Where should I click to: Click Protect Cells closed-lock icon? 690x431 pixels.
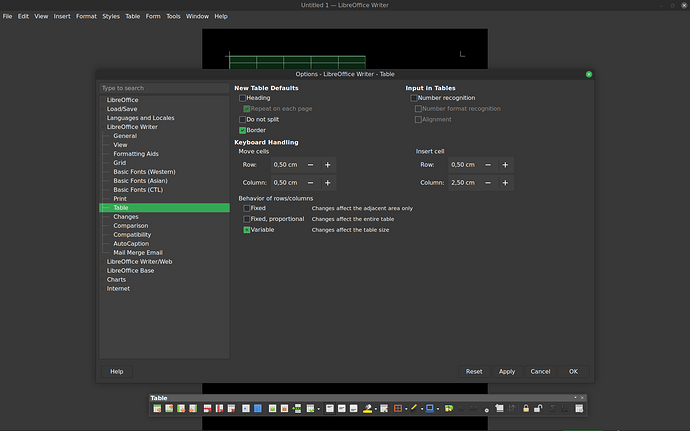pos(526,409)
